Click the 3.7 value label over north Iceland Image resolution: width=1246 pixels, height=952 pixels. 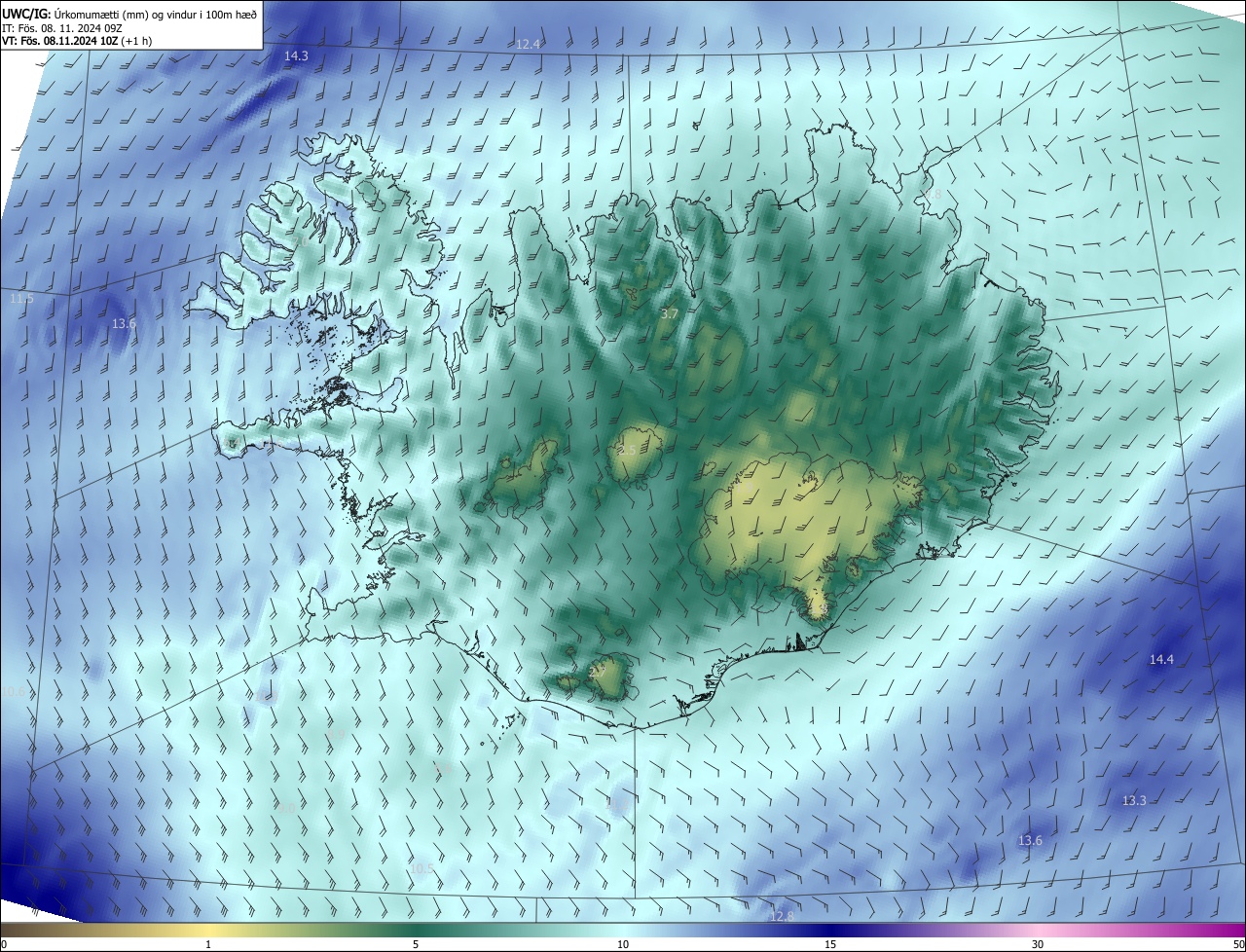click(x=669, y=314)
